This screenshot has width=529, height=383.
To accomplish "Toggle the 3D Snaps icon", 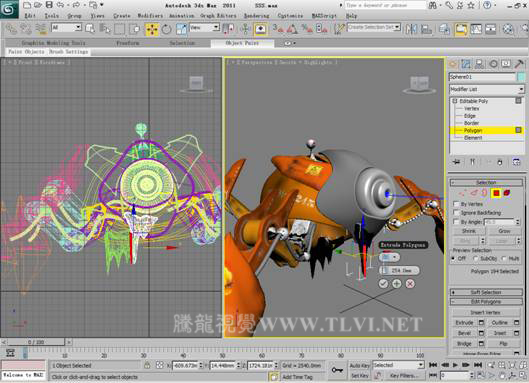I will tap(278, 29).
